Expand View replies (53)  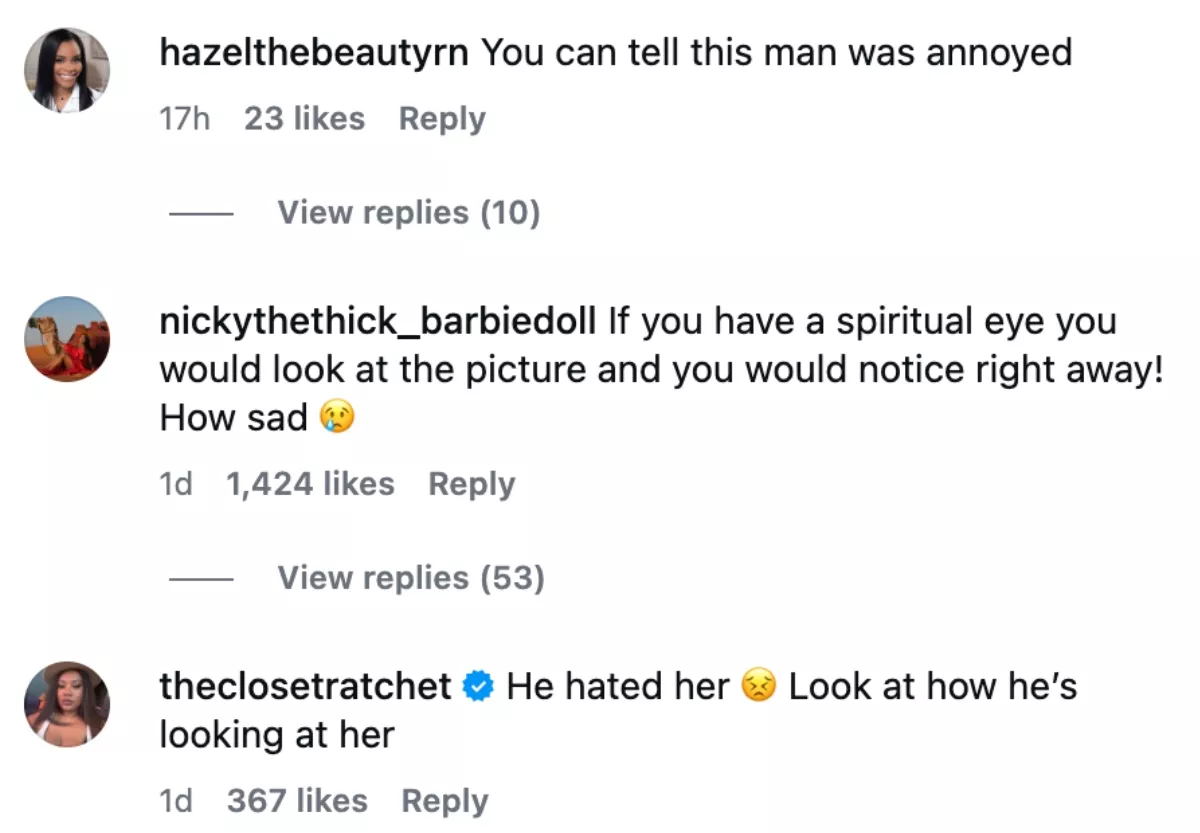(x=410, y=578)
